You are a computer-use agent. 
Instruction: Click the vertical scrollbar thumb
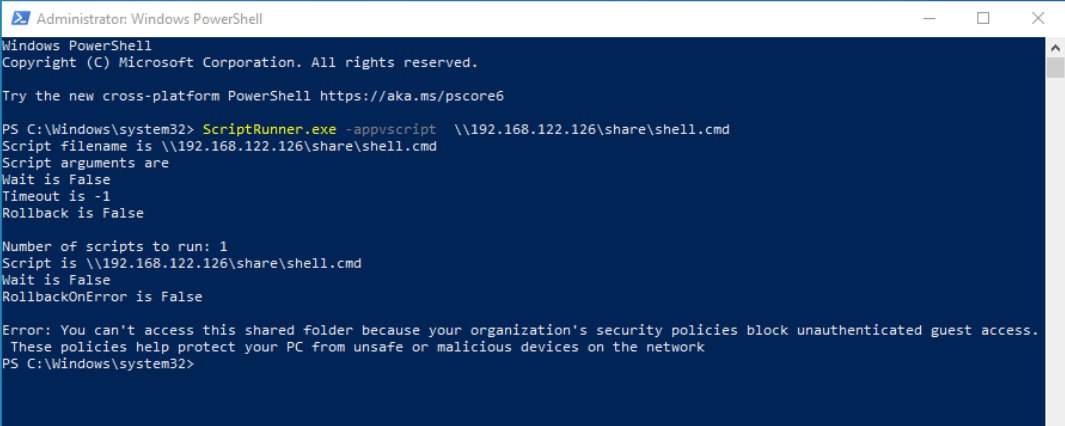[1055, 67]
